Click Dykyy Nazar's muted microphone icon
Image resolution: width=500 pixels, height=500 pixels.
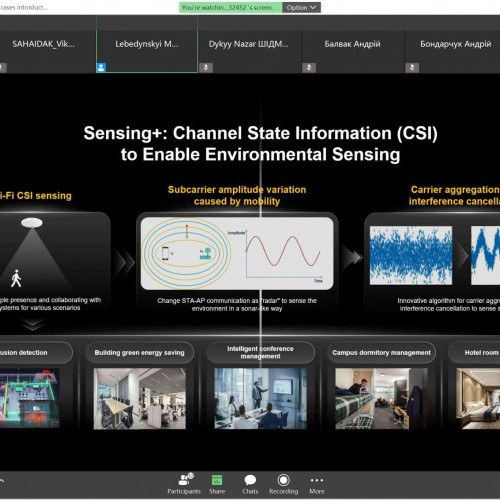point(206,68)
